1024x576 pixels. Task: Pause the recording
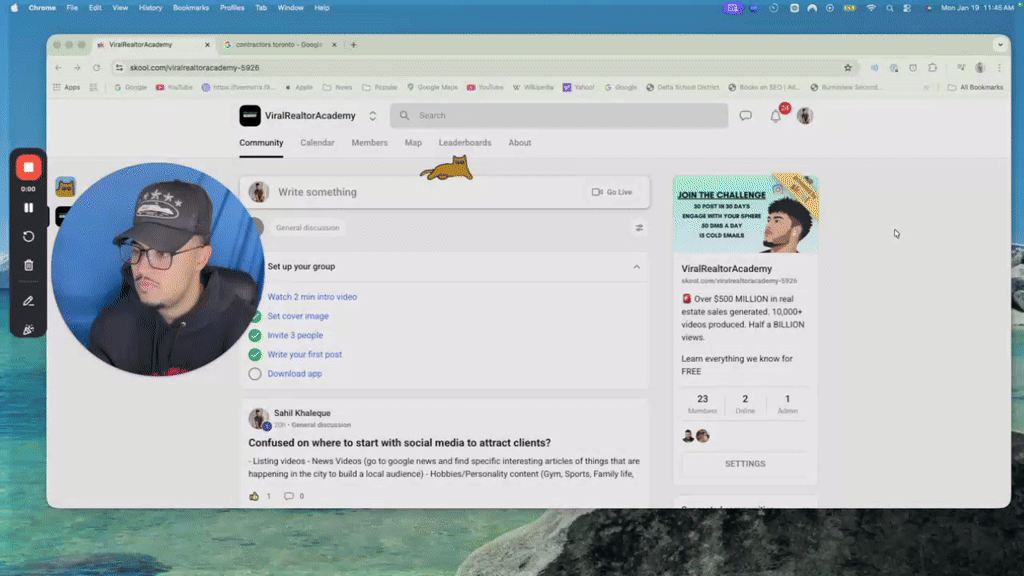click(28, 207)
